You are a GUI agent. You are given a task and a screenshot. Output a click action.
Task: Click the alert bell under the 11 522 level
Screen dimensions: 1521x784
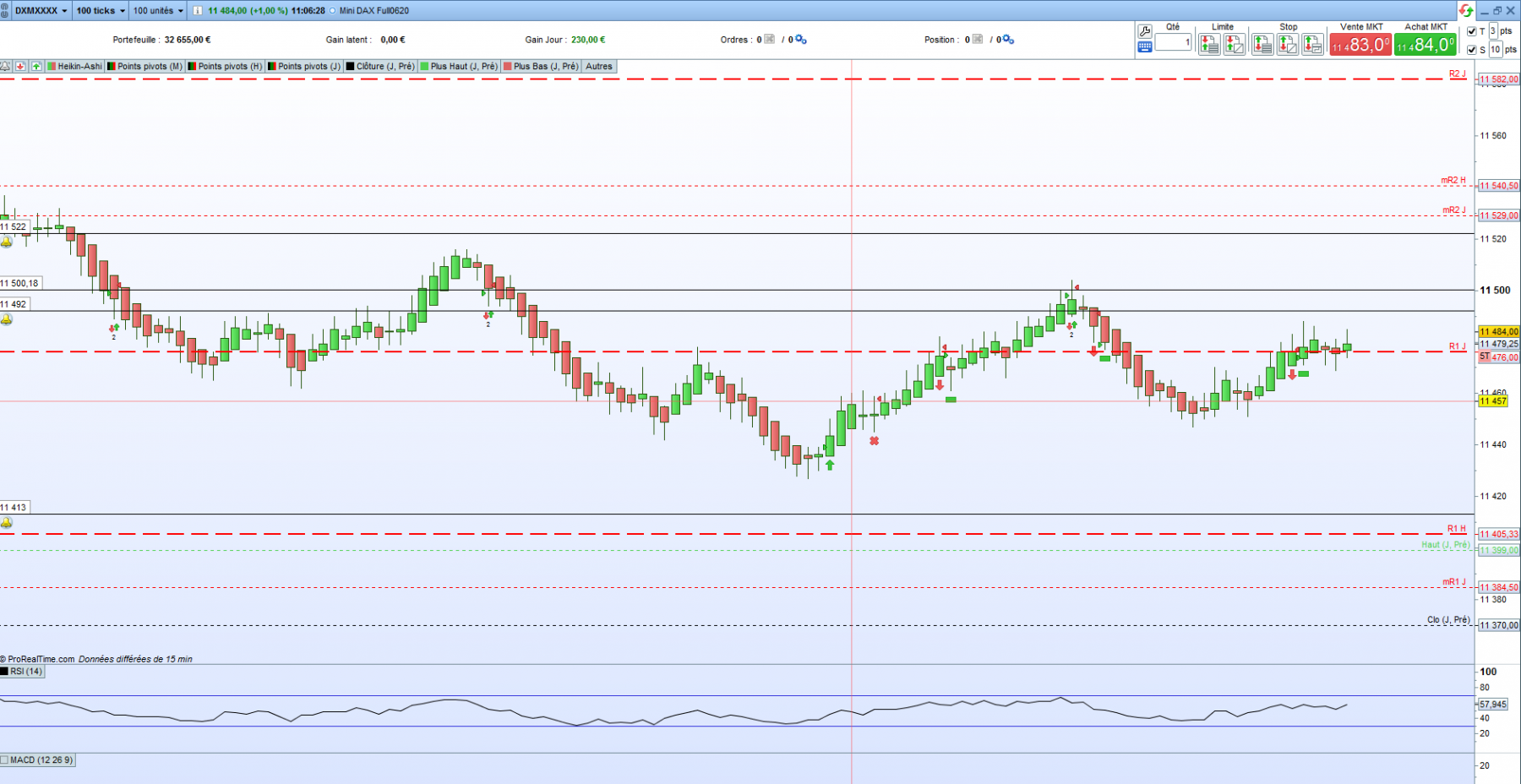point(6,242)
